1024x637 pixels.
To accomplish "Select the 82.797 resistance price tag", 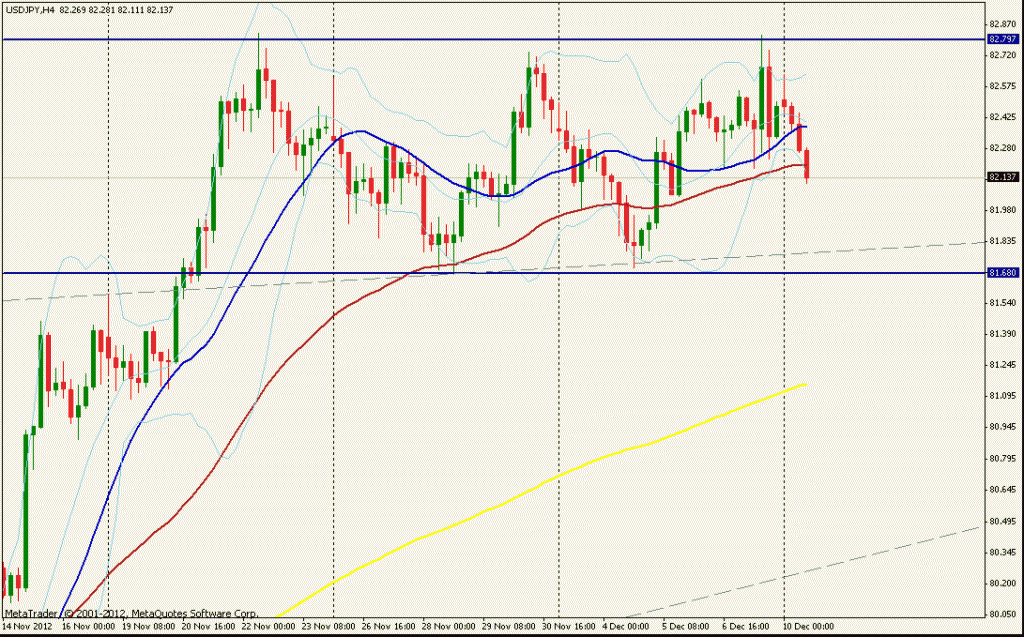I will [x=1001, y=39].
